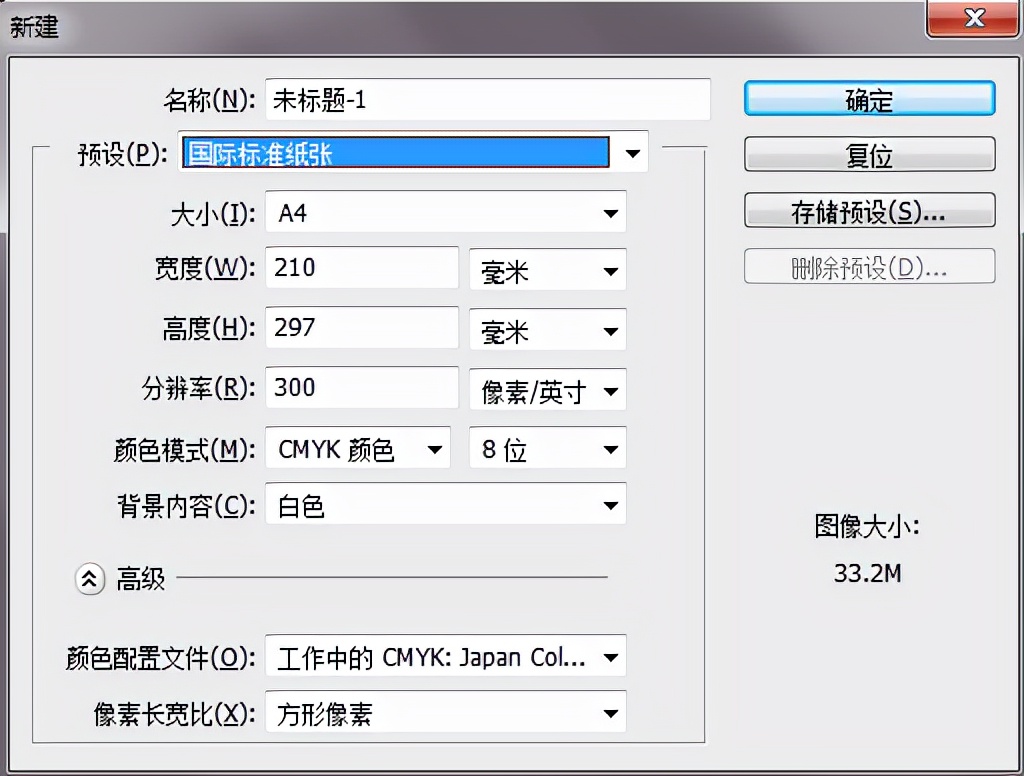The width and height of the screenshot is (1024, 776).
Task: Open the 像素长宽比 方形像素 dropdown
Action: [446, 712]
